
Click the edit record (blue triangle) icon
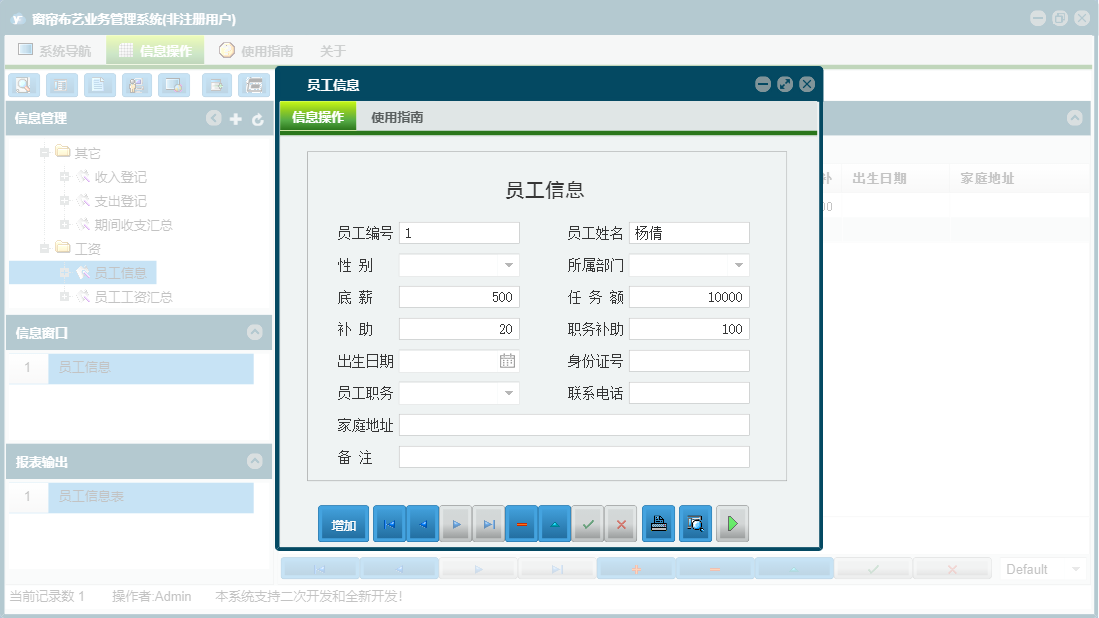point(555,523)
